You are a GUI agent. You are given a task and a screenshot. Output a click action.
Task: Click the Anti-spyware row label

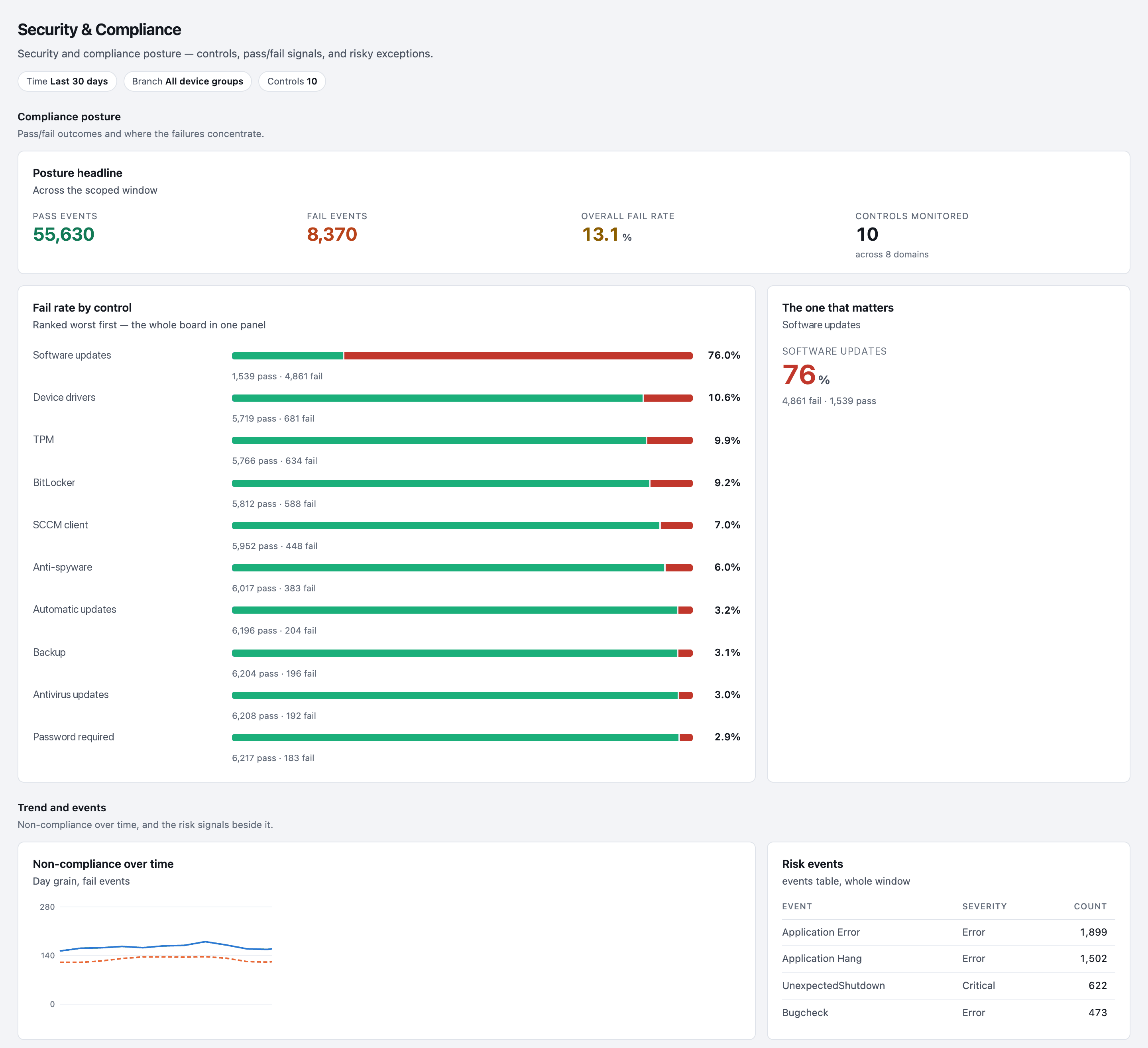point(63,567)
